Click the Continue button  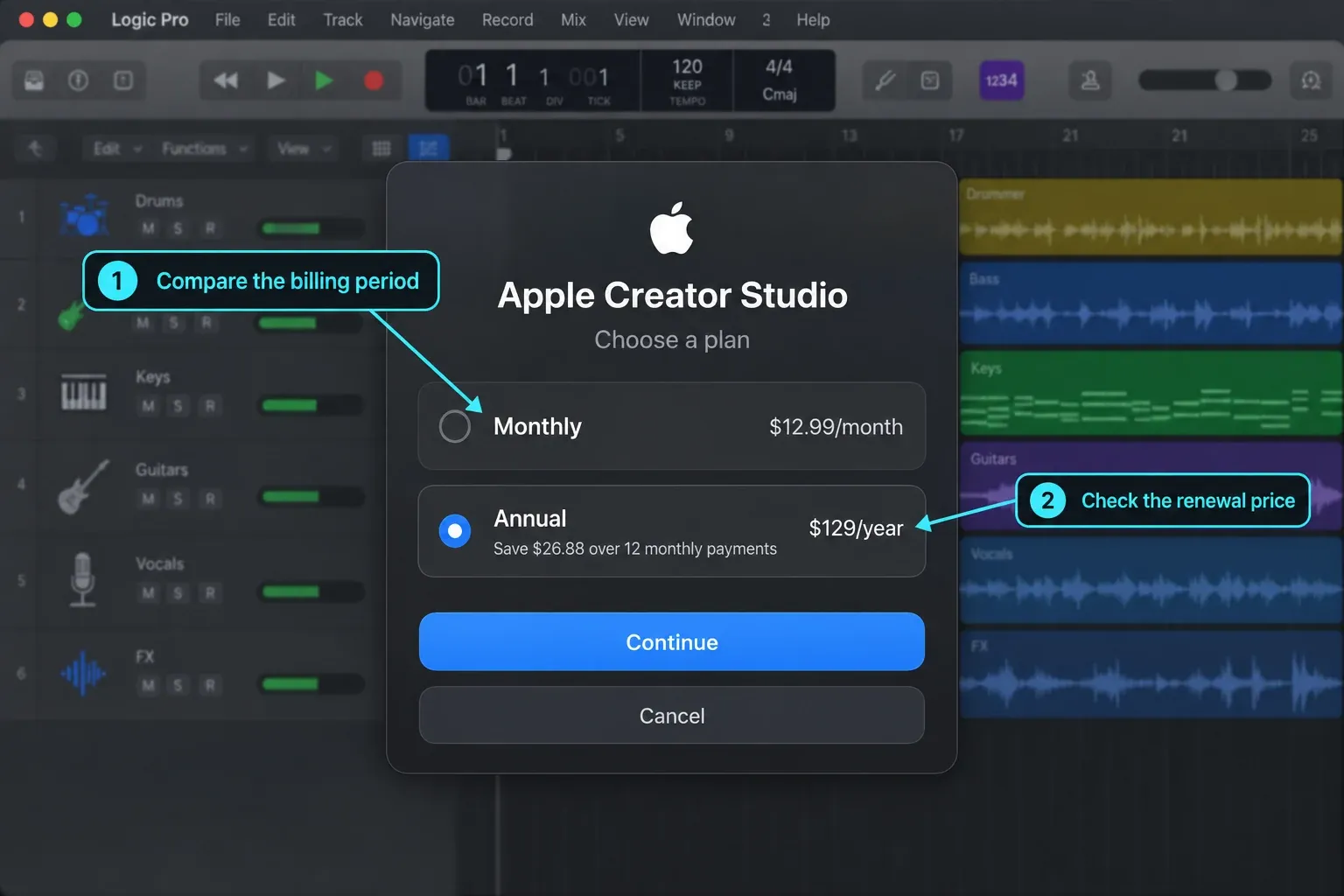671,642
